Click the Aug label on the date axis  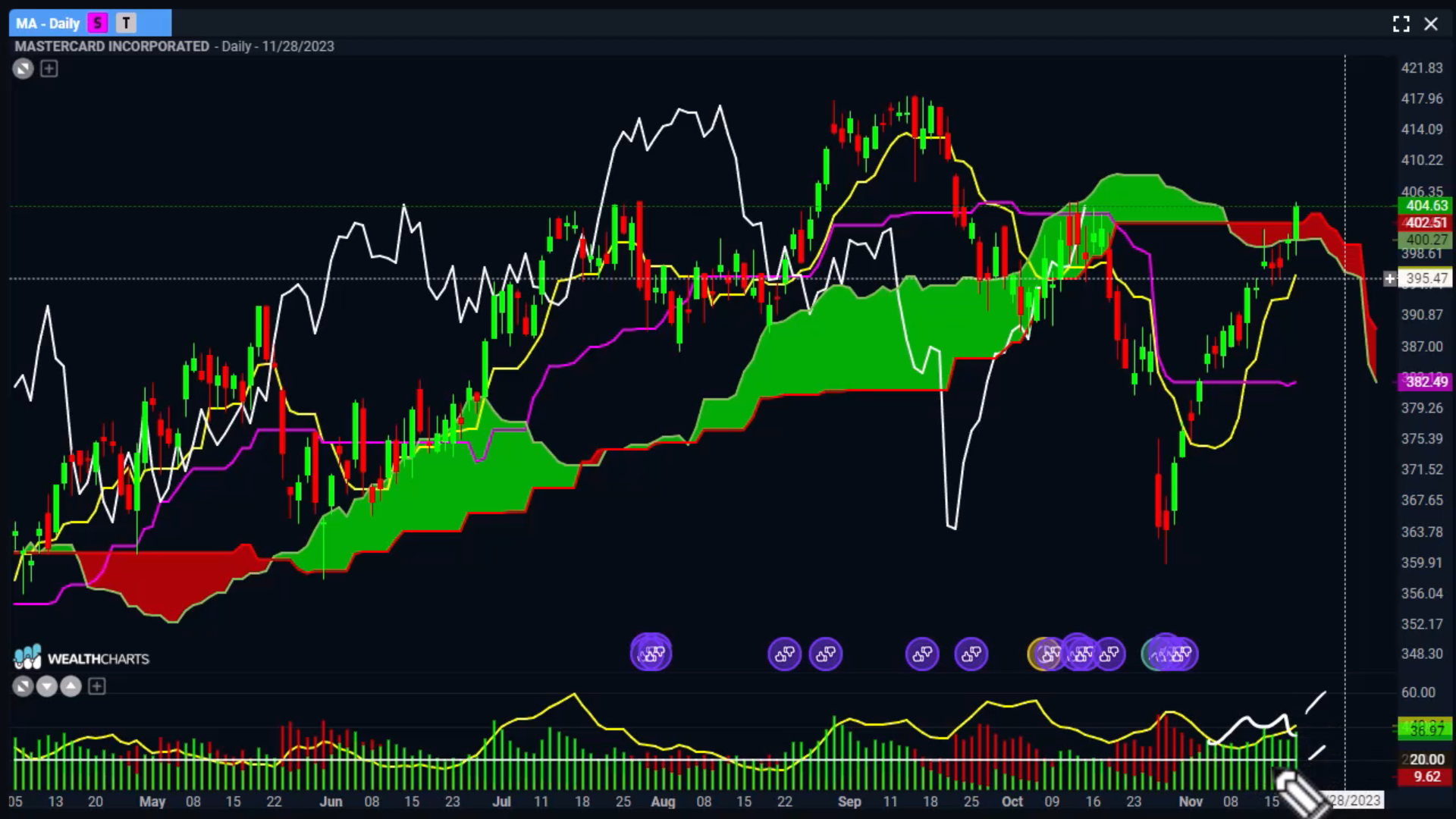663,802
